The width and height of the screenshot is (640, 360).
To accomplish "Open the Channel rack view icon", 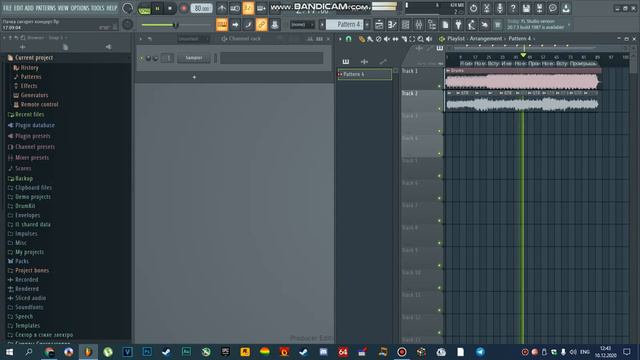I will 405,25.
